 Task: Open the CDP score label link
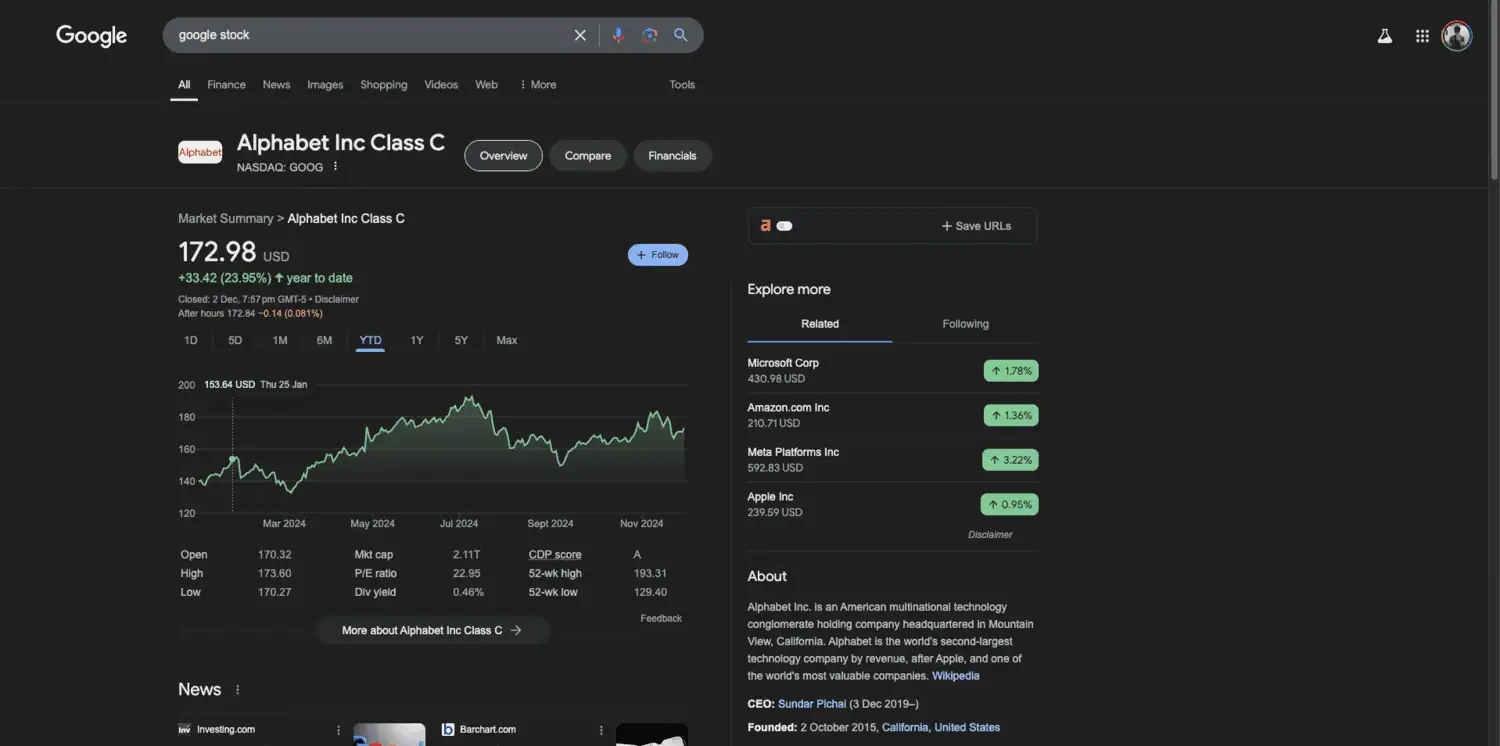click(x=555, y=555)
